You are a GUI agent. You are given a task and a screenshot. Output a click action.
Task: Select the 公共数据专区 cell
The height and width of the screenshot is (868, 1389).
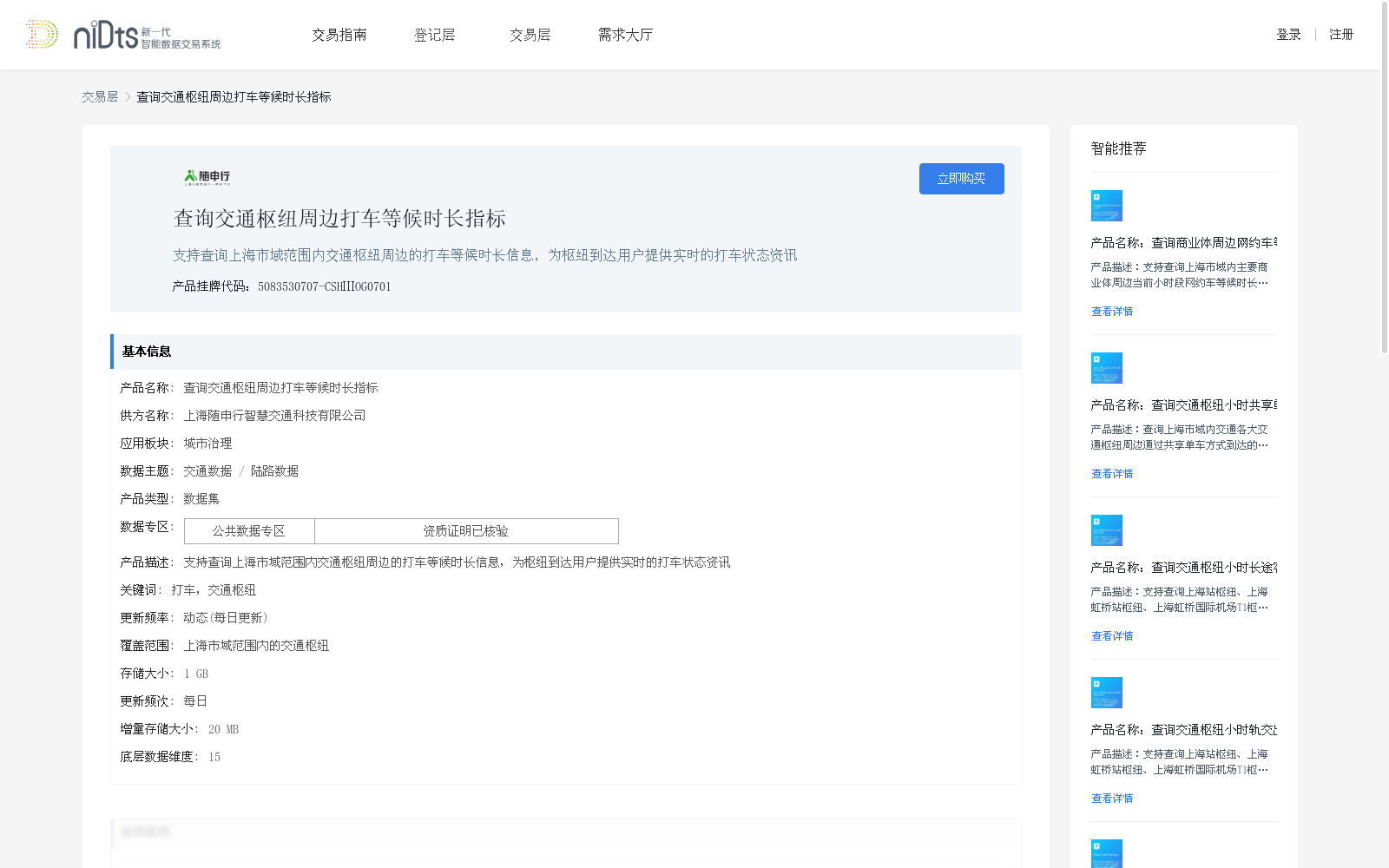click(249, 531)
